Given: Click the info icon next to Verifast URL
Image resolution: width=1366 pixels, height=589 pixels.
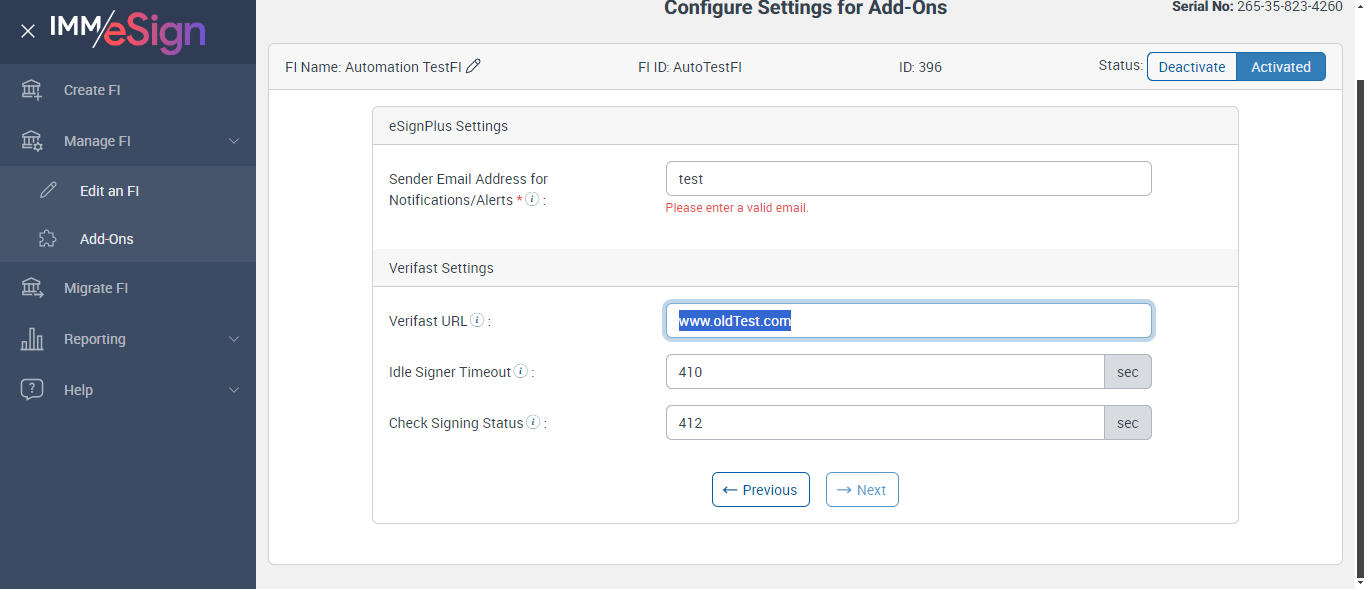Looking at the screenshot, I should [x=478, y=321].
